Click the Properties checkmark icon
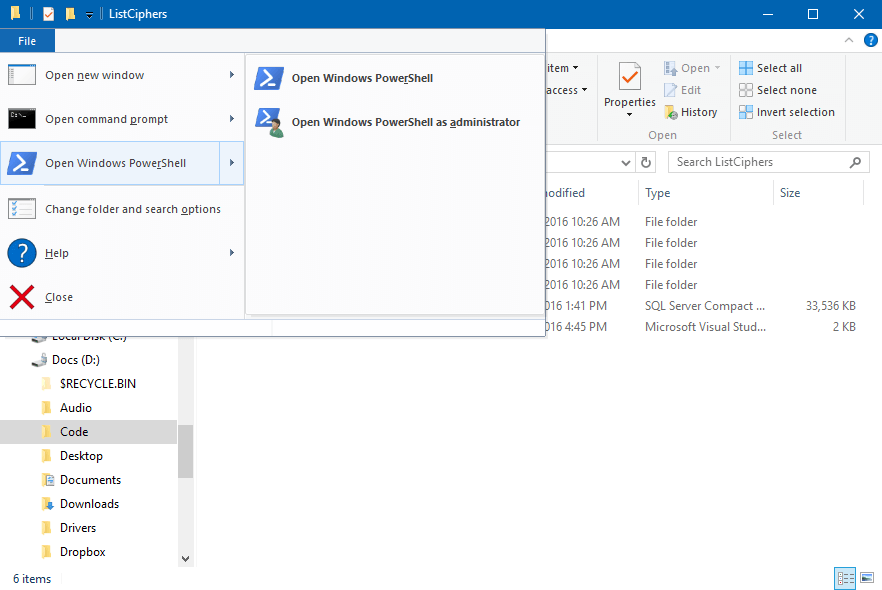The height and width of the screenshot is (590, 882). [629, 77]
